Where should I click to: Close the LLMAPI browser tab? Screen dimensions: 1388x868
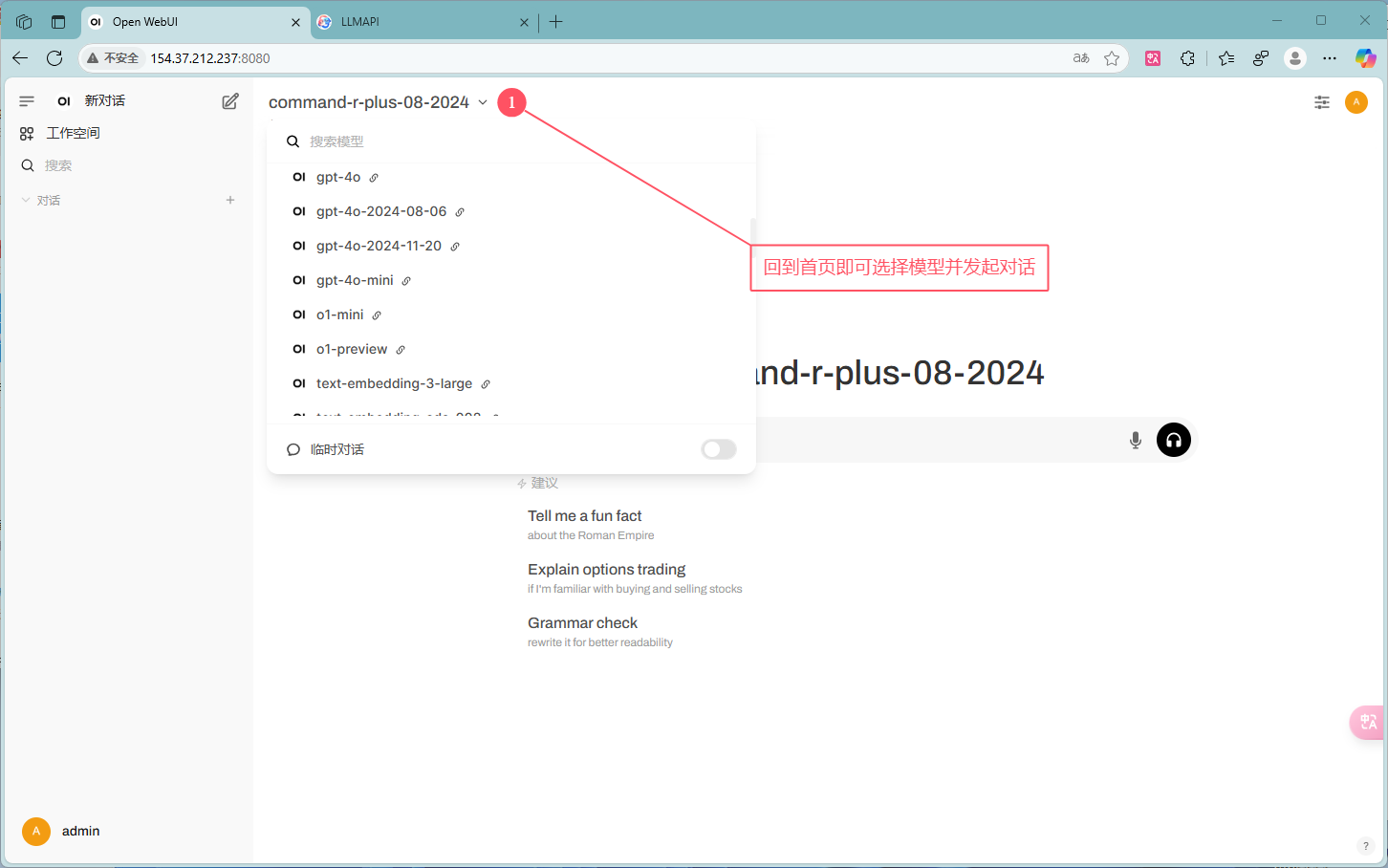(x=524, y=22)
